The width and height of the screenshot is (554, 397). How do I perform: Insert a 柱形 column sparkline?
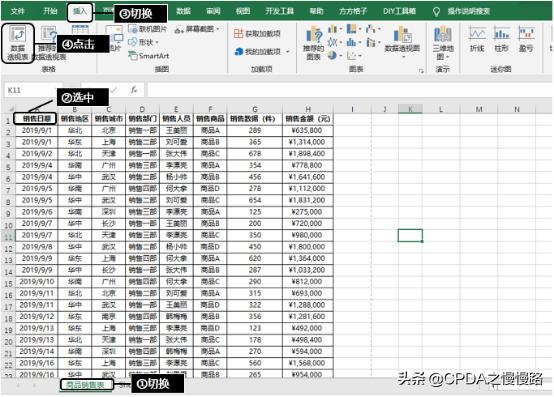pos(501,39)
